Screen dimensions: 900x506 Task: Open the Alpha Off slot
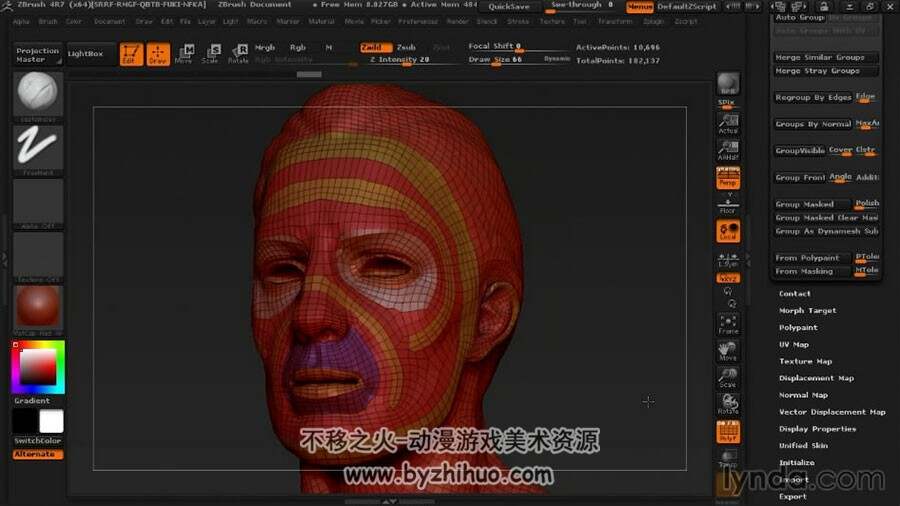coord(38,203)
